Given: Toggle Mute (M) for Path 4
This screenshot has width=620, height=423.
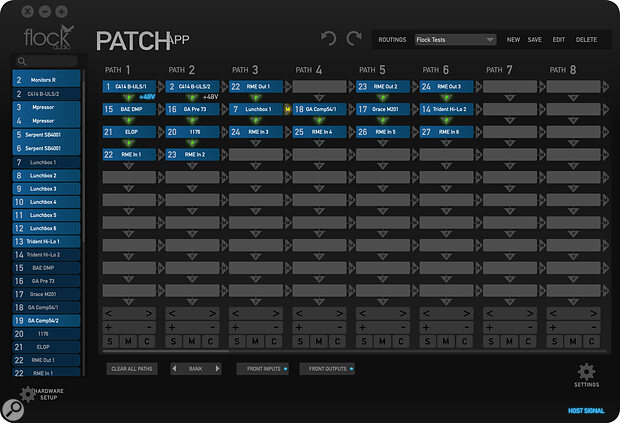Looking at the screenshot, I should click(319, 342).
